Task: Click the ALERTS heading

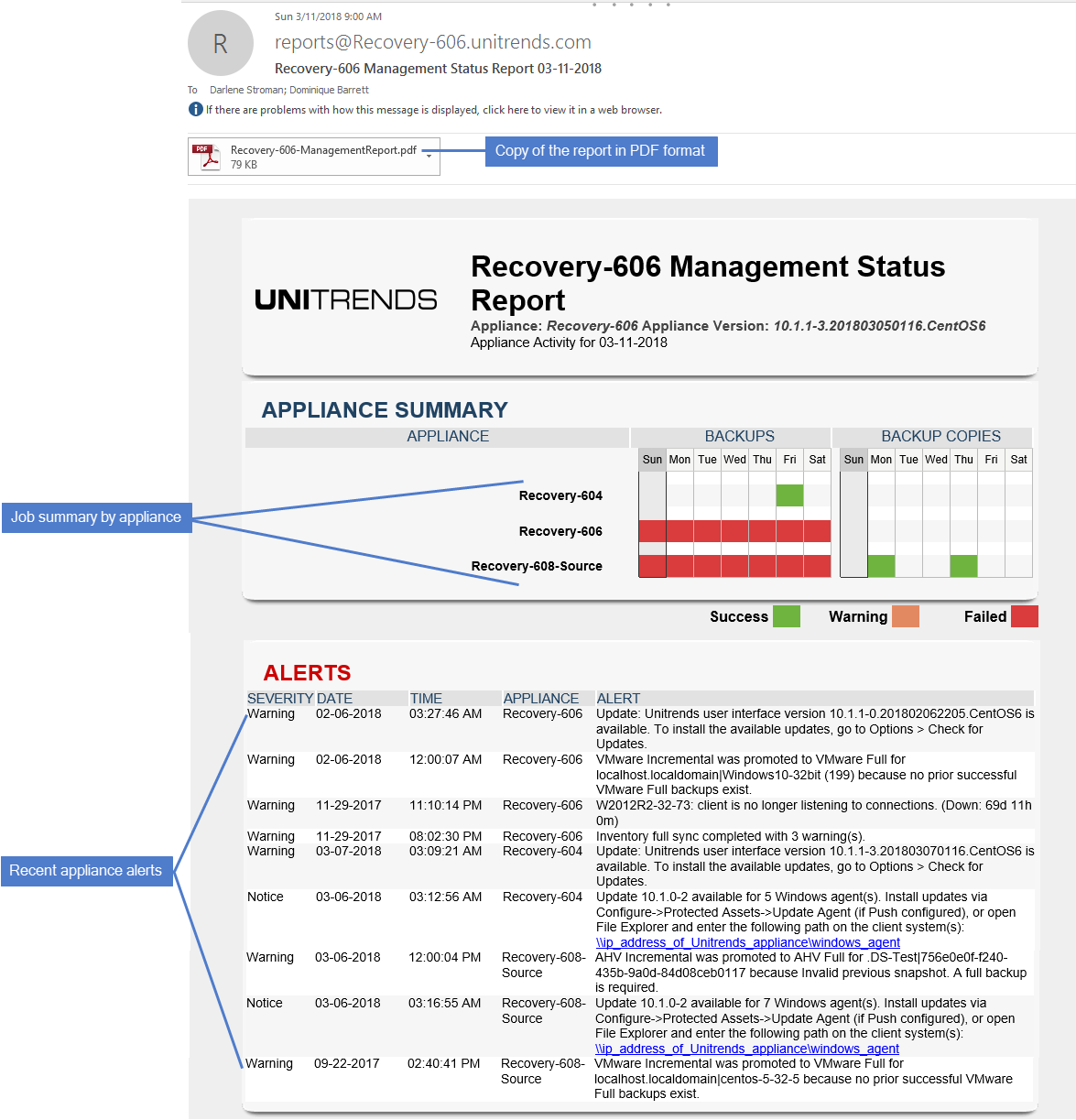Action: click(x=307, y=673)
